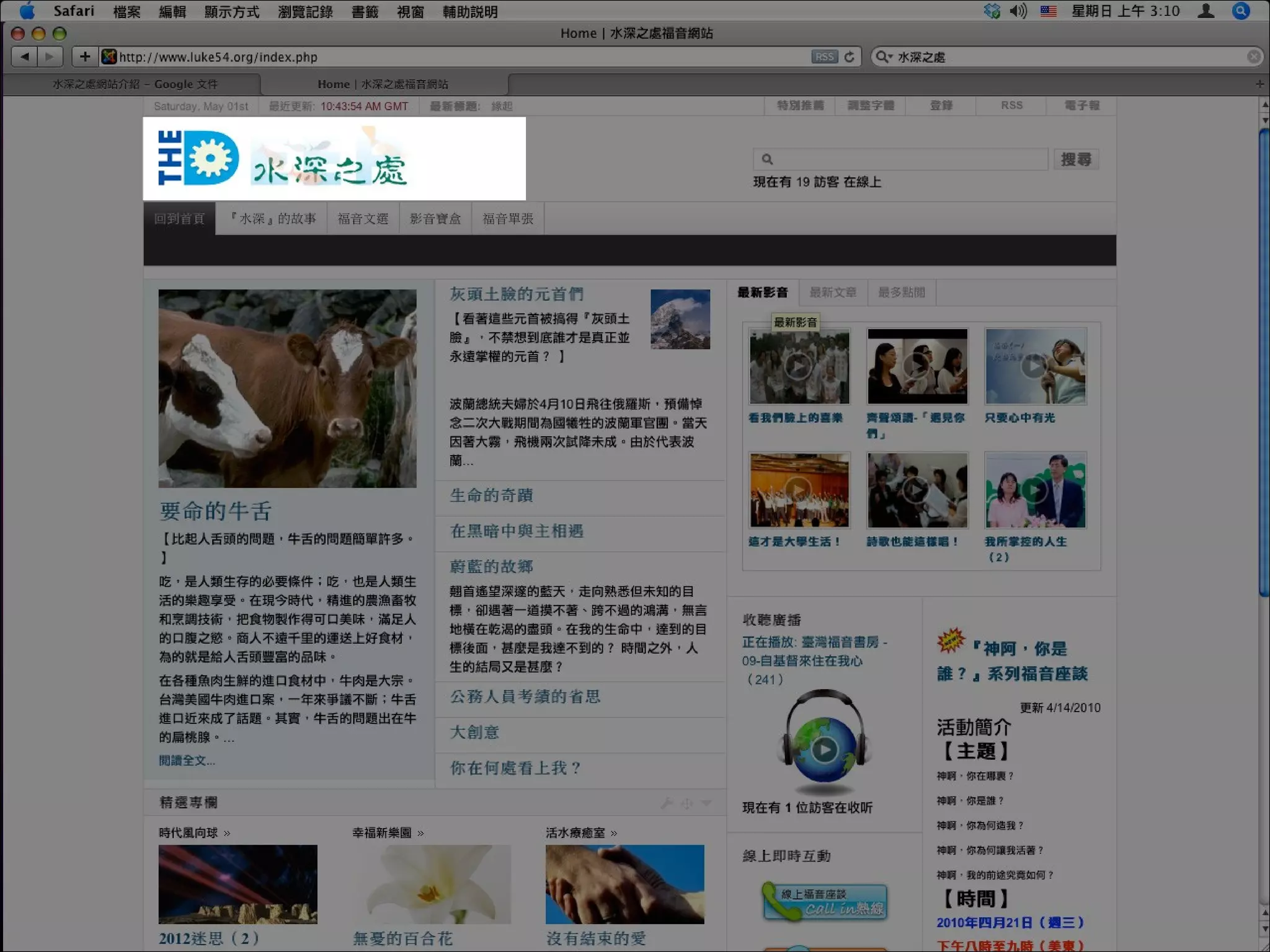Click Safari's back navigation arrow
Screen dimensions: 1270x952
point(25,57)
